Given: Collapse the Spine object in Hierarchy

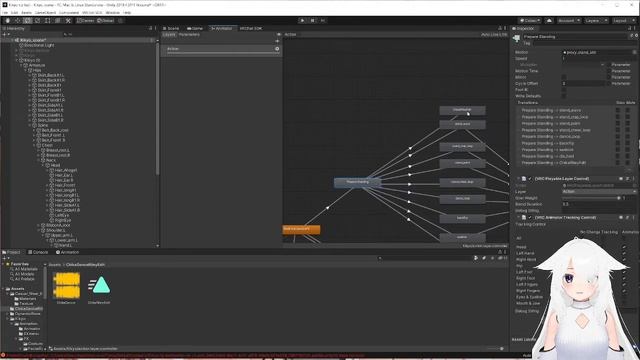Looking at the screenshot, I should (x=30, y=125).
